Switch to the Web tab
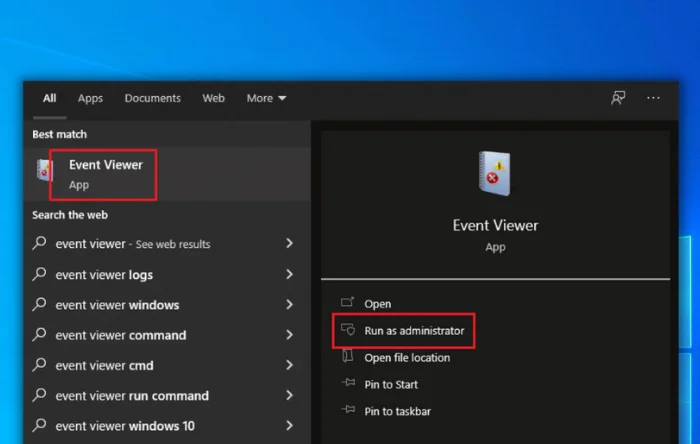 coord(213,98)
